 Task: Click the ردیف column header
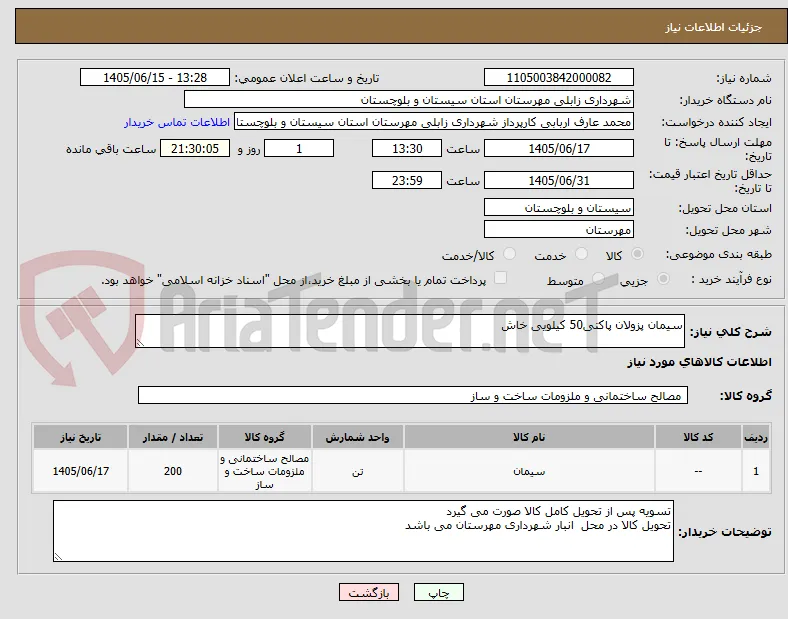click(x=756, y=437)
